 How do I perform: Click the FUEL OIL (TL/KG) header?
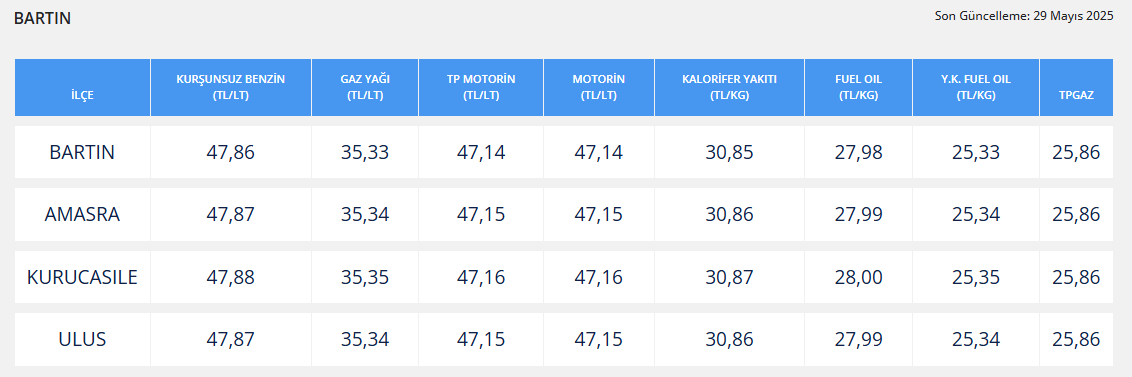click(x=858, y=87)
